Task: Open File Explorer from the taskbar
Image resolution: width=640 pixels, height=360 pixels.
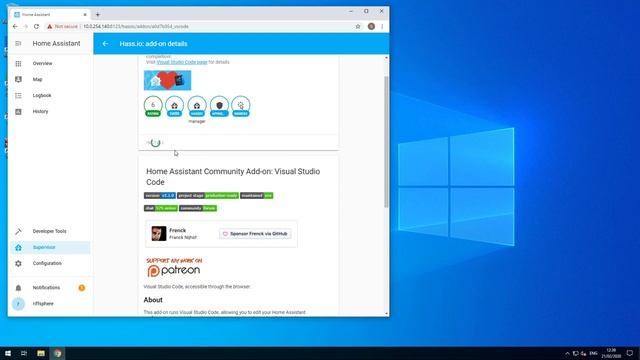Action: 41,353
